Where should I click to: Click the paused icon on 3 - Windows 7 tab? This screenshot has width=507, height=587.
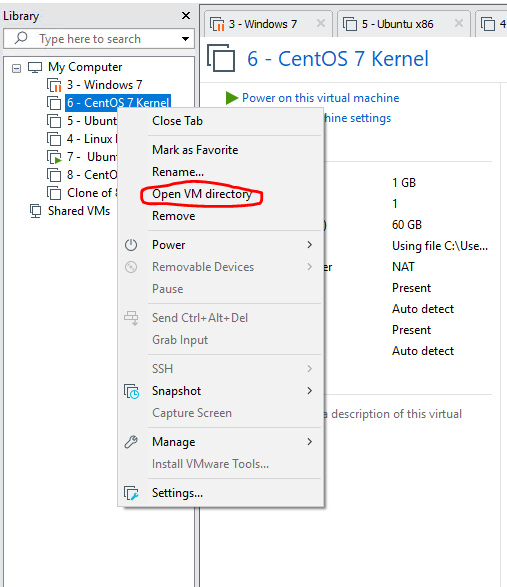pyautogui.click(x=217, y=24)
